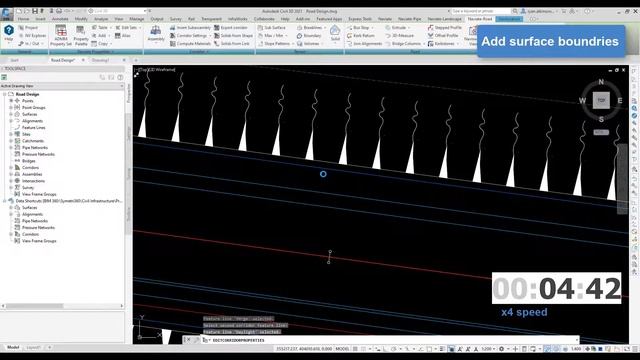Viewport: 640px width, 360px height.
Task: Switch to the Drawing1 document tab
Action: click(100, 60)
